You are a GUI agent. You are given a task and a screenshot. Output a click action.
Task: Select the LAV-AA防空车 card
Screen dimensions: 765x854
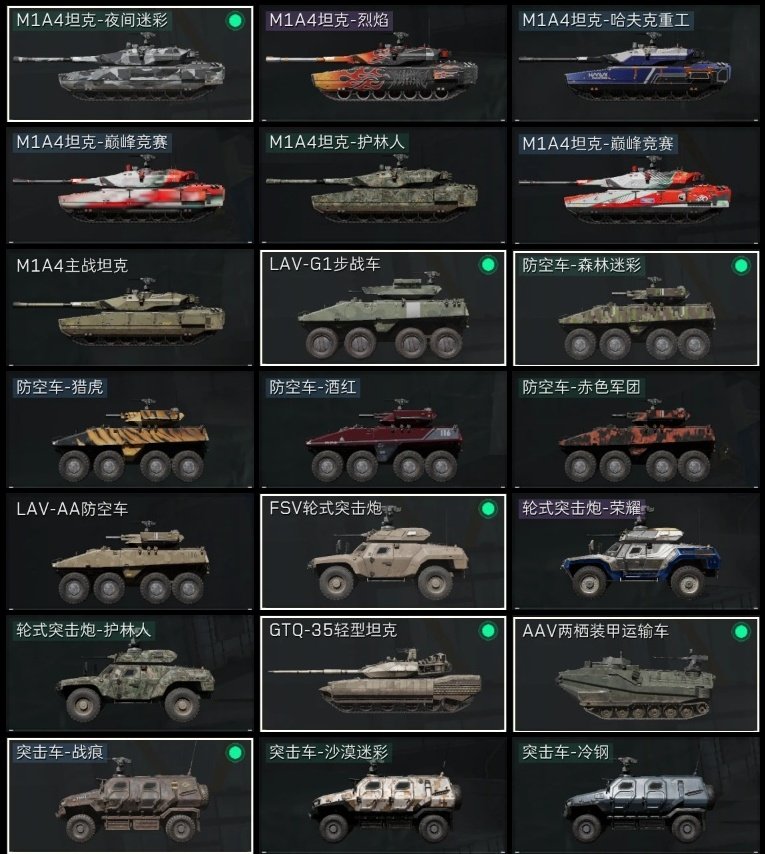[x=130, y=552]
